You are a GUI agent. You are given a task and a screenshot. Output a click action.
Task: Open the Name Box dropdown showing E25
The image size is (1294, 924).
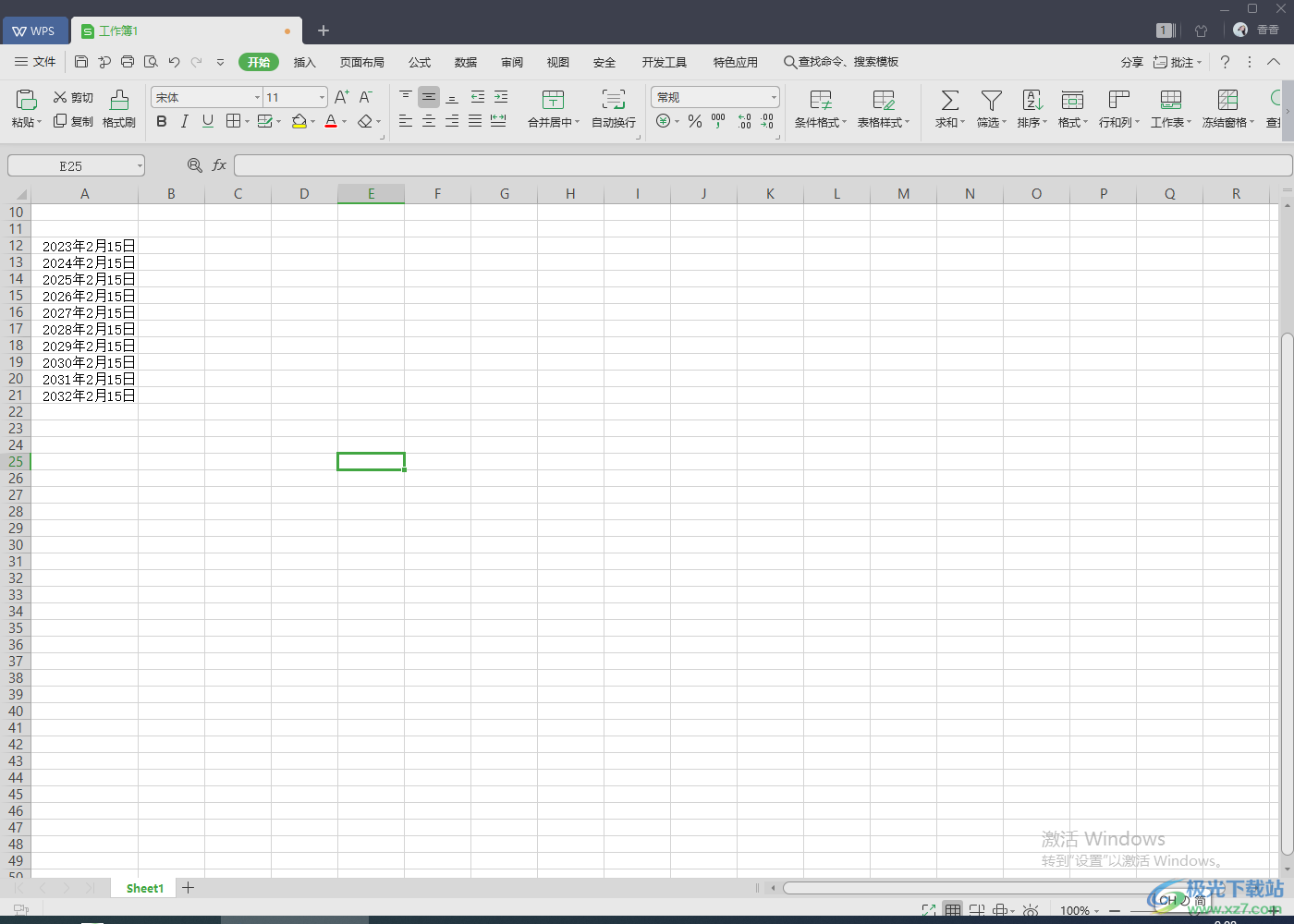click(x=140, y=165)
